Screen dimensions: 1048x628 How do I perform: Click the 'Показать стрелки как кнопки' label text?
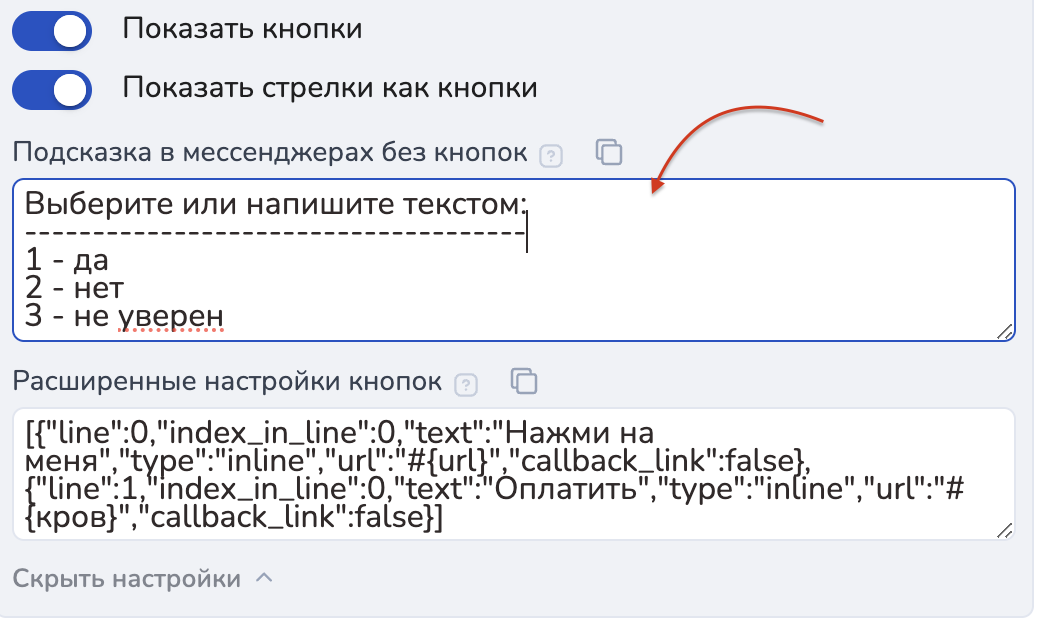[330, 88]
